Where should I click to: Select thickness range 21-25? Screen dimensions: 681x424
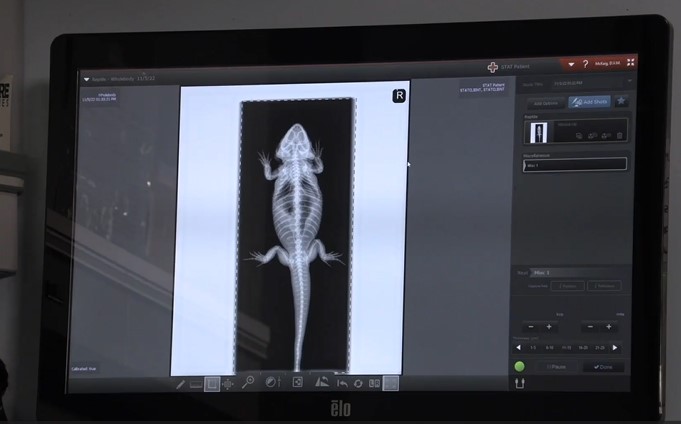[600, 348]
